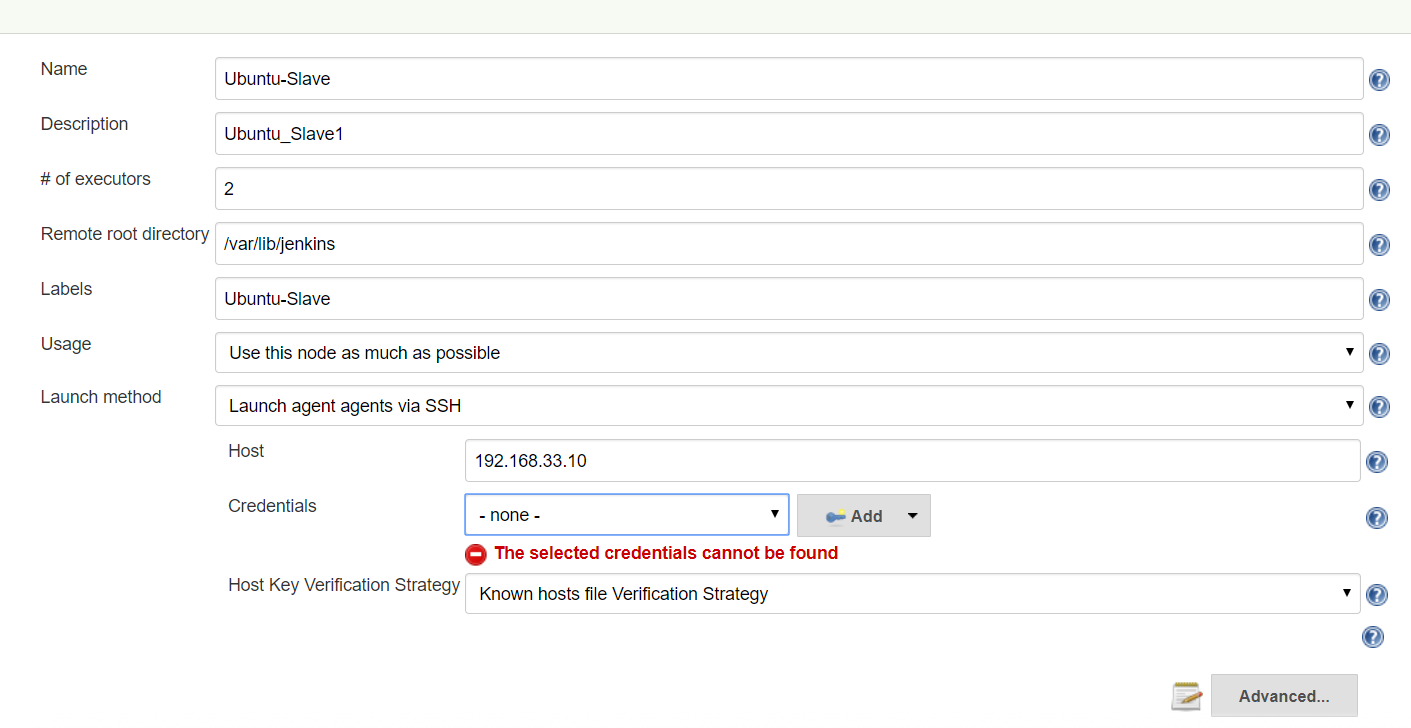
Task: Click the Advanced... button
Action: [x=1284, y=696]
